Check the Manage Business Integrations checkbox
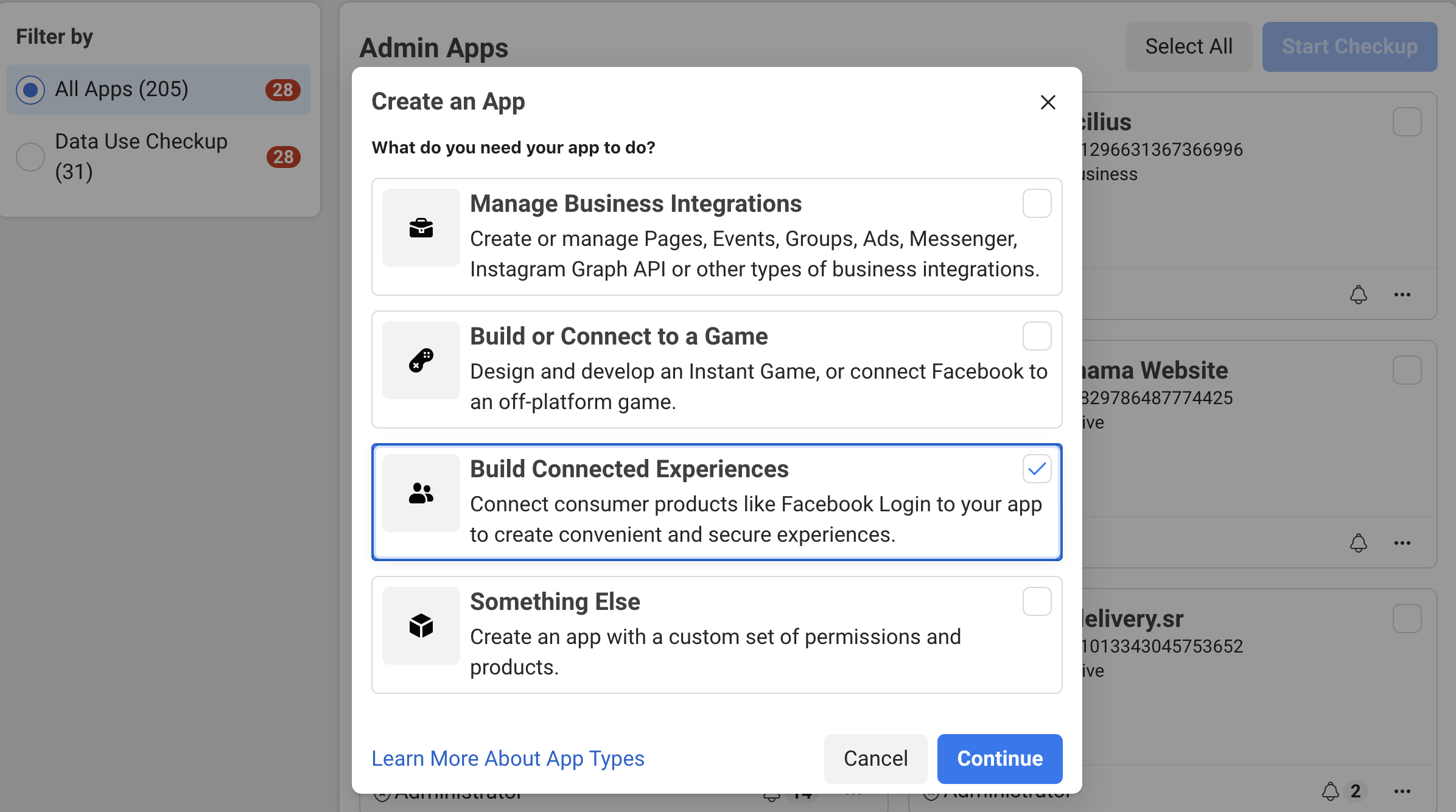Screen dimensions: 1456x812 coord(1037,203)
